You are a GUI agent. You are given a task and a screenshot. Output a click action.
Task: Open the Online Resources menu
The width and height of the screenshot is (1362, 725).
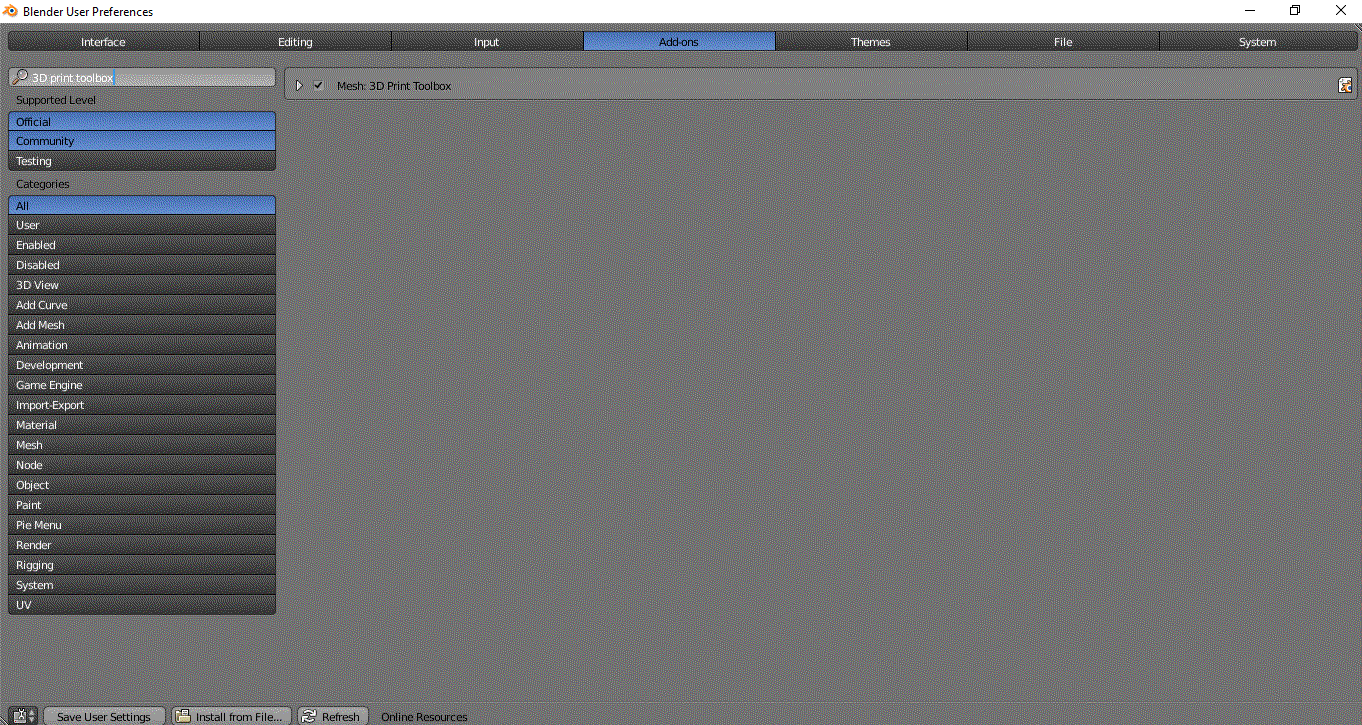424,716
